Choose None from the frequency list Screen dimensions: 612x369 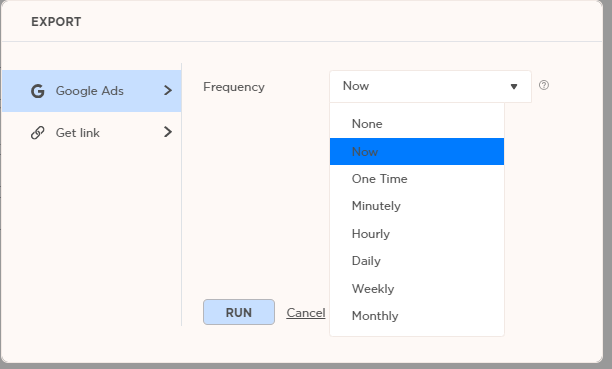point(417,124)
